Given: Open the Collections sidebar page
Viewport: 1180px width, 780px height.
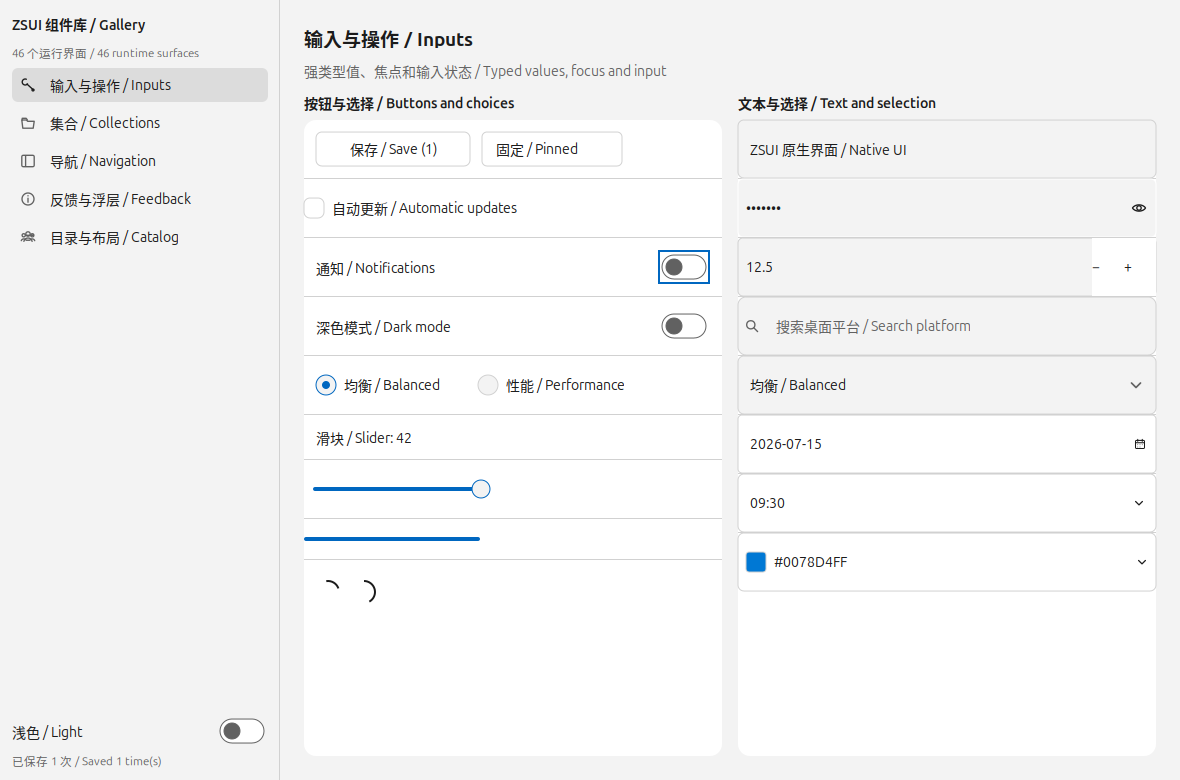Looking at the screenshot, I should click(140, 123).
